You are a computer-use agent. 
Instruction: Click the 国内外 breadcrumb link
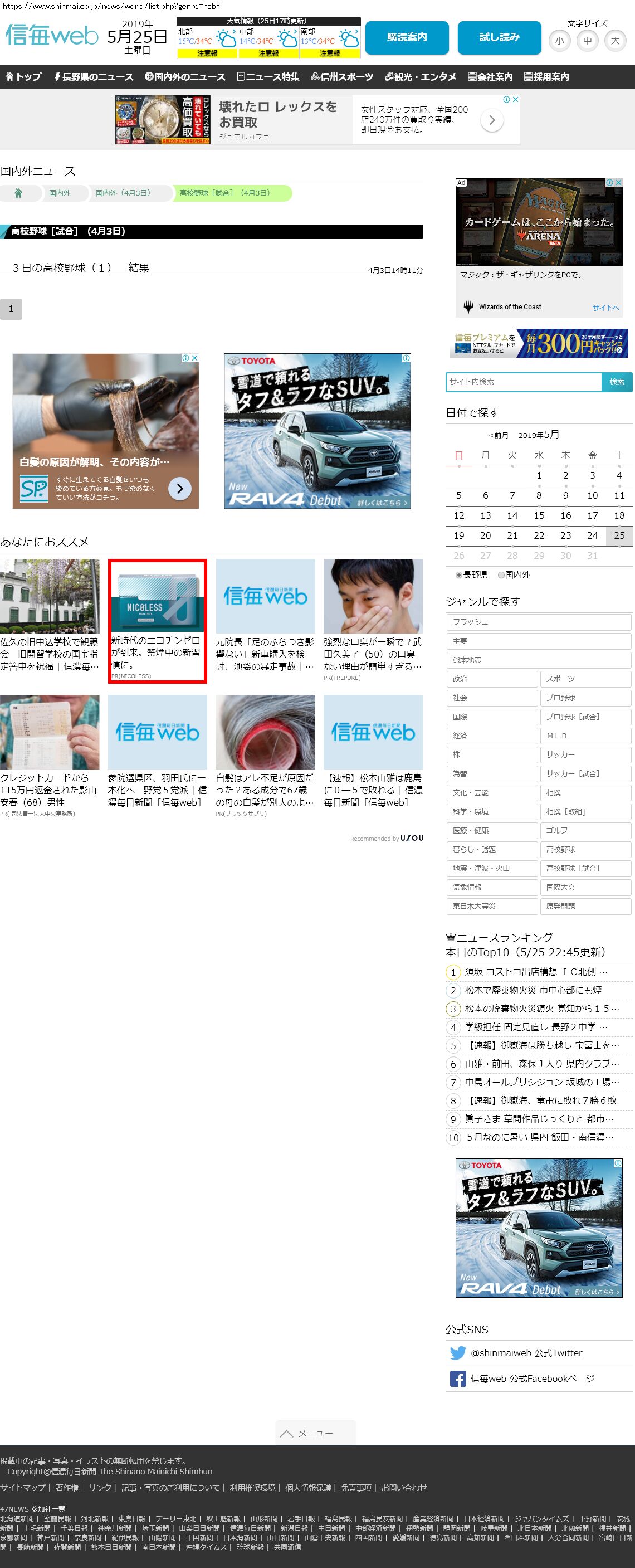click(x=60, y=193)
